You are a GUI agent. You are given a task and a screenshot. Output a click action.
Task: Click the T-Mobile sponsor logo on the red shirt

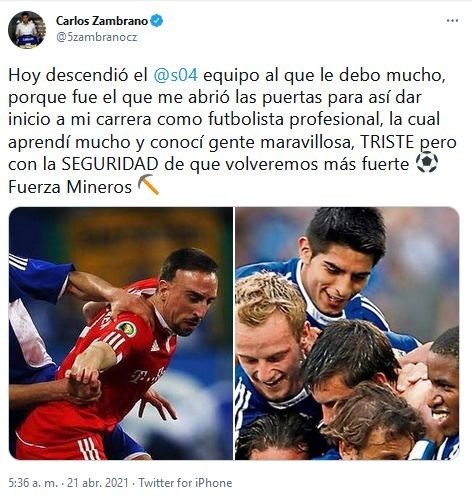pyautogui.click(x=147, y=375)
